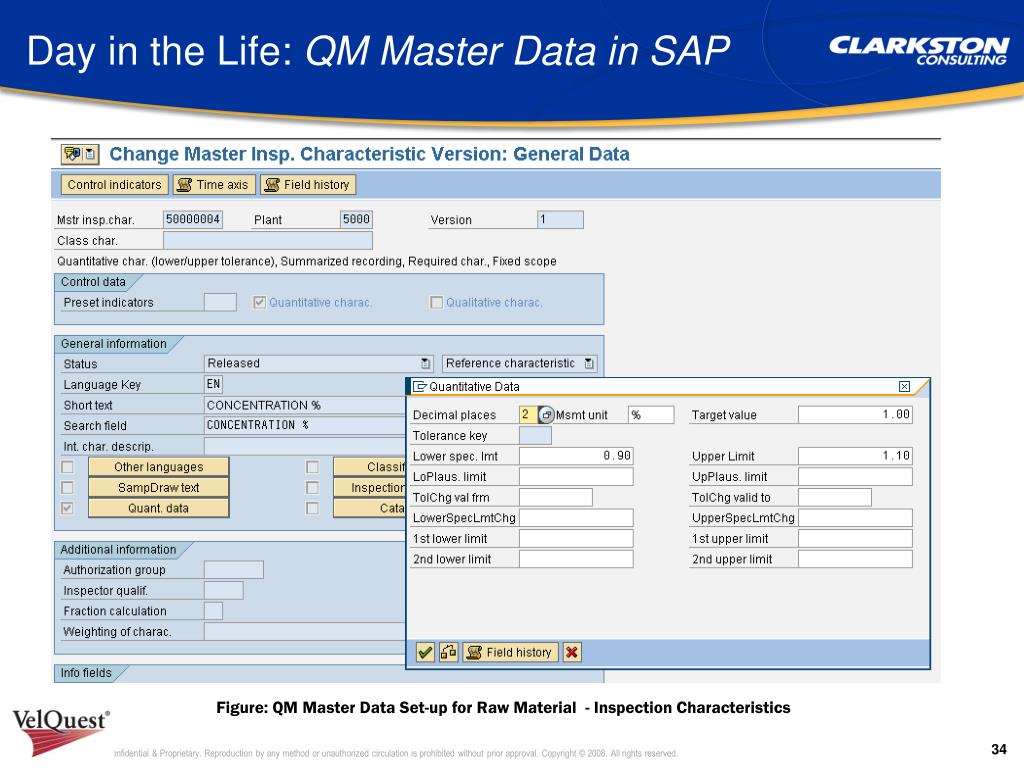Click the Tolerance key field
This screenshot has width=1024, height=768.
coord(536,436)
